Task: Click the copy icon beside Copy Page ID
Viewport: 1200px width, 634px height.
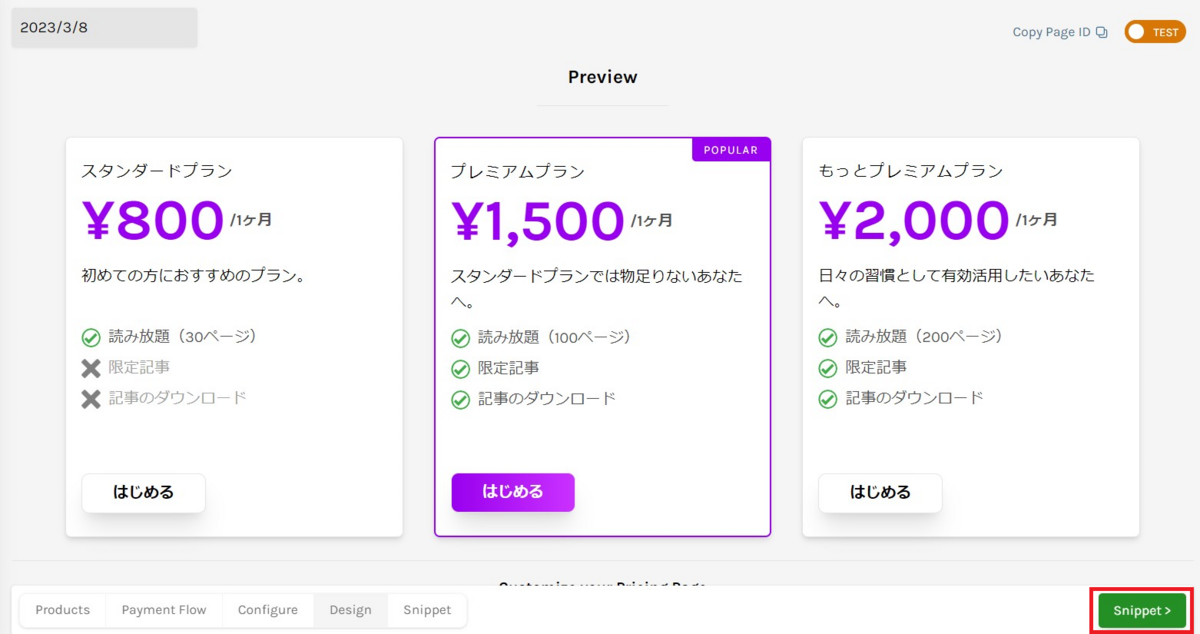Action: click(1101, 32)
